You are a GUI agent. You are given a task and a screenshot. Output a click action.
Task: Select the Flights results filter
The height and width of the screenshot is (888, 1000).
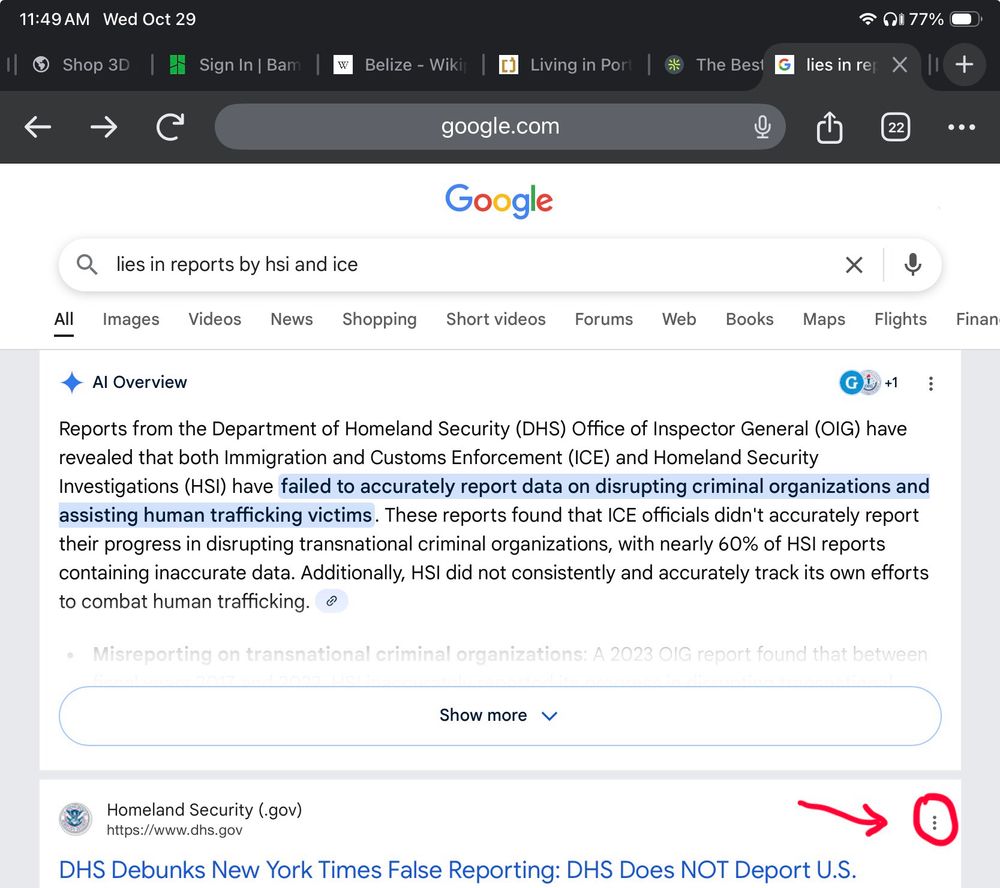point(901,319)
